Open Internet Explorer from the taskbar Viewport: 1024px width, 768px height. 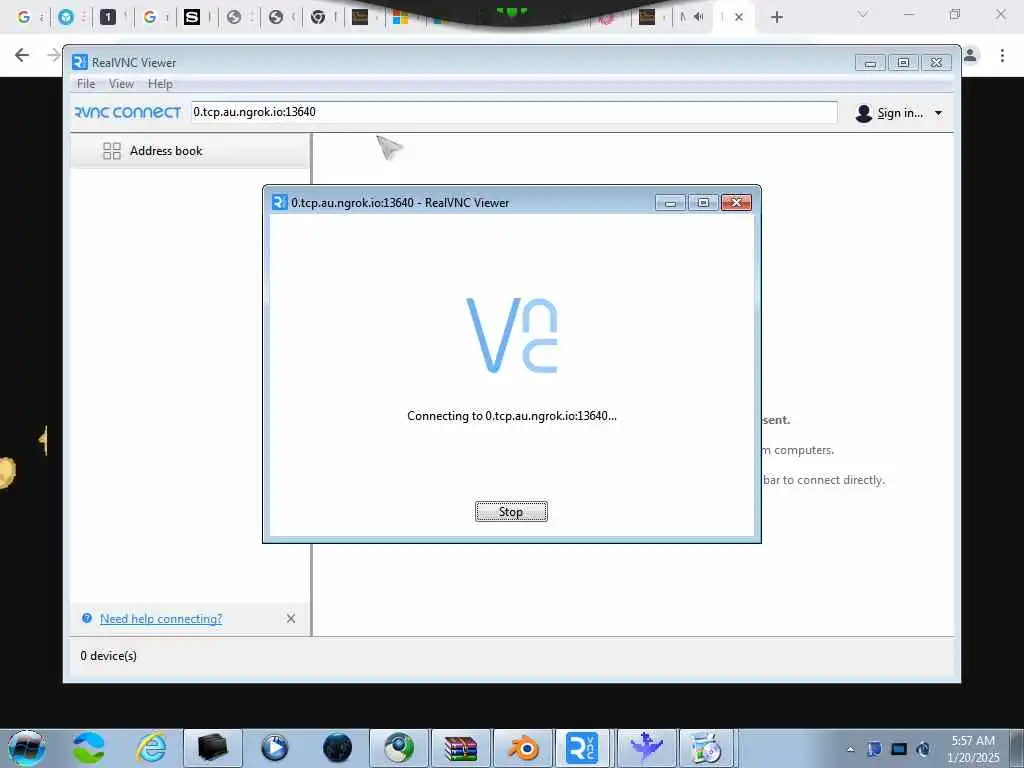pos(151,748)
